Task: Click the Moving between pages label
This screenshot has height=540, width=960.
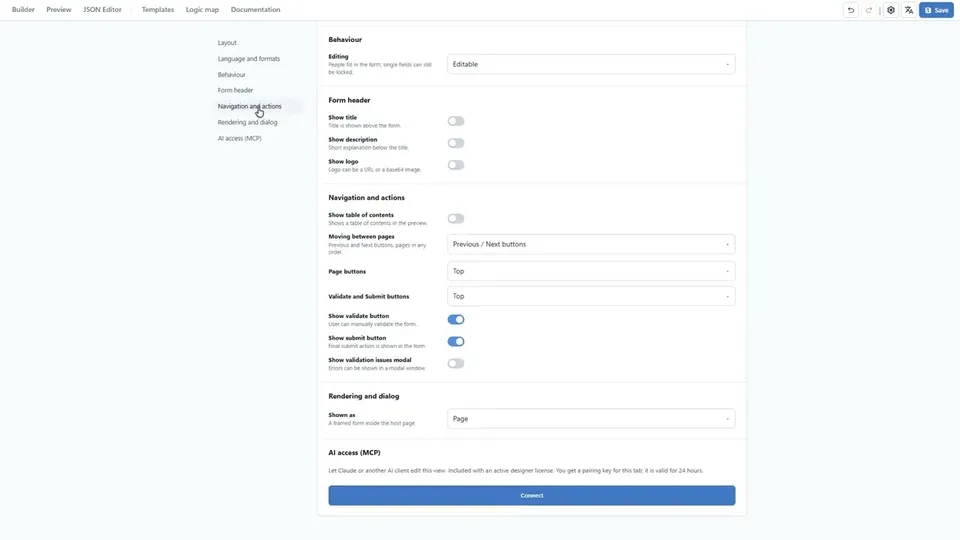Action: click(361, 236)
